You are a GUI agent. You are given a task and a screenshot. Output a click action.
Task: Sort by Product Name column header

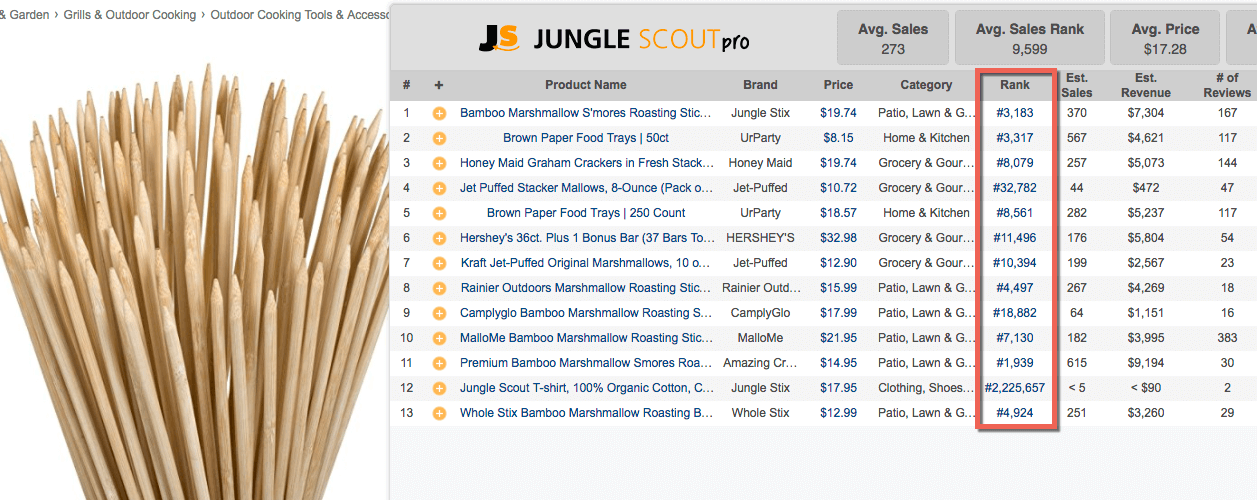[x=586, y=85]
